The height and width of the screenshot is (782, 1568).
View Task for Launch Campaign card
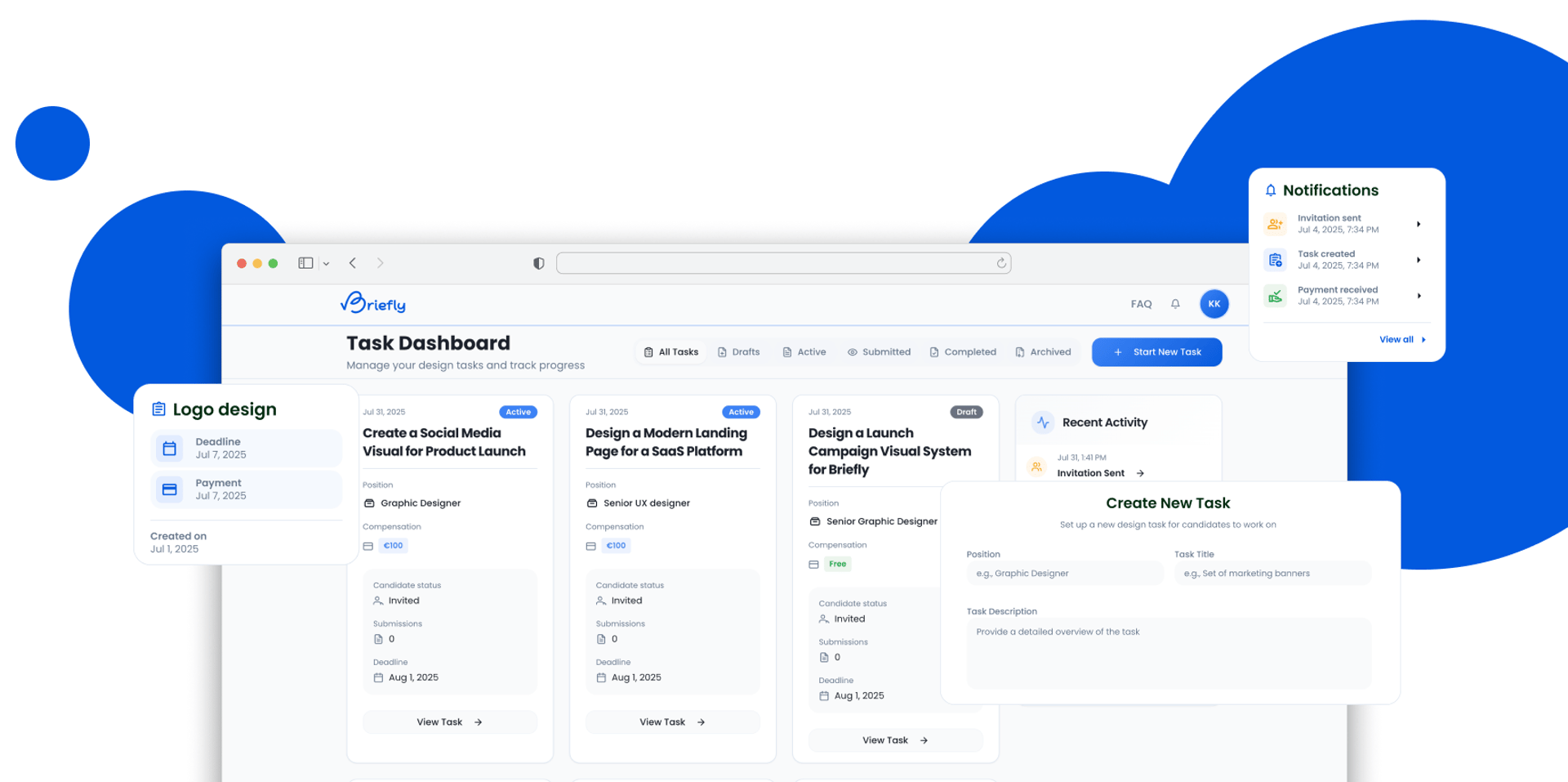(895, 740)
